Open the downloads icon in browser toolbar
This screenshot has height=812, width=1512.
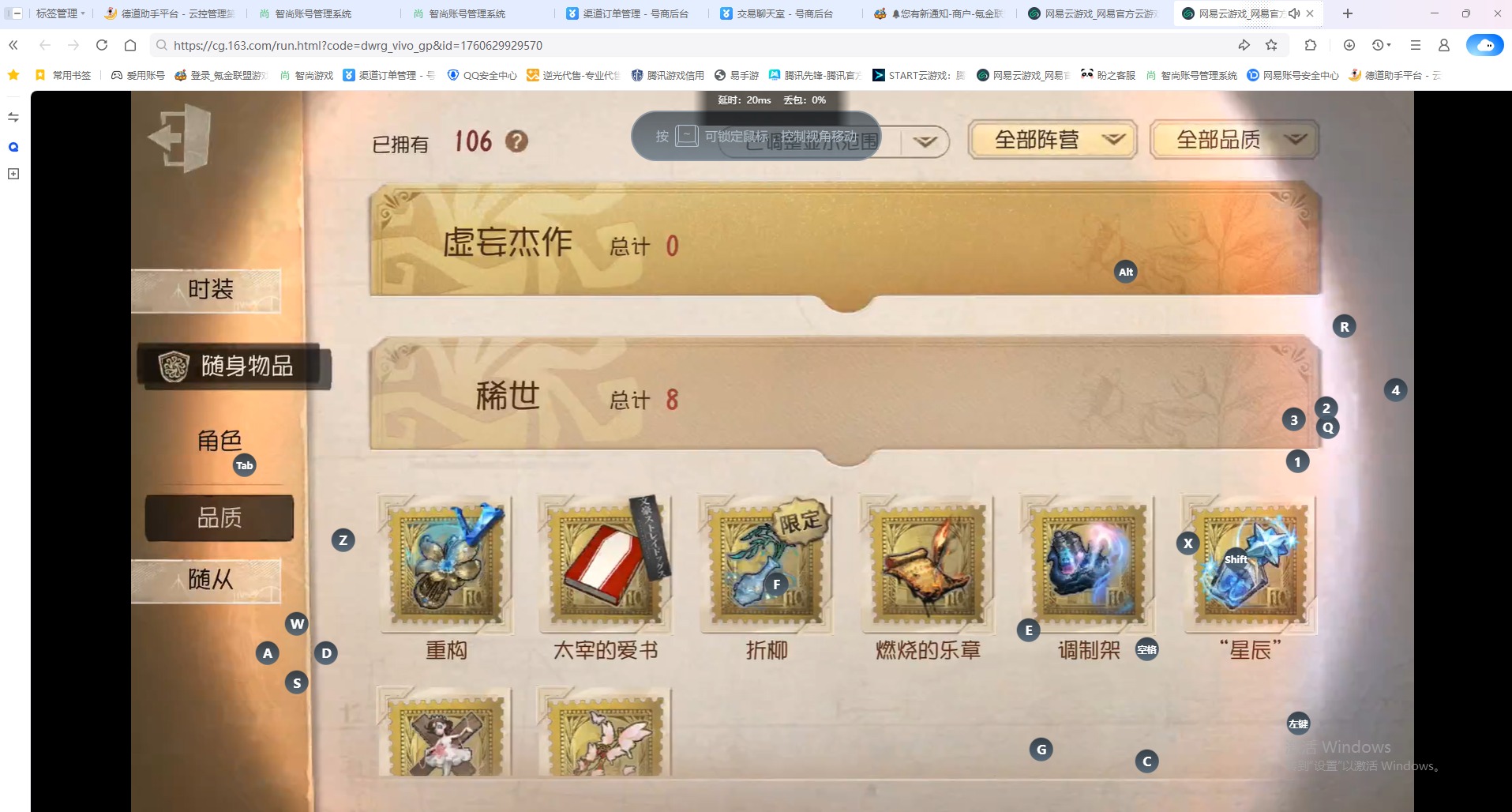(1349, 45)
